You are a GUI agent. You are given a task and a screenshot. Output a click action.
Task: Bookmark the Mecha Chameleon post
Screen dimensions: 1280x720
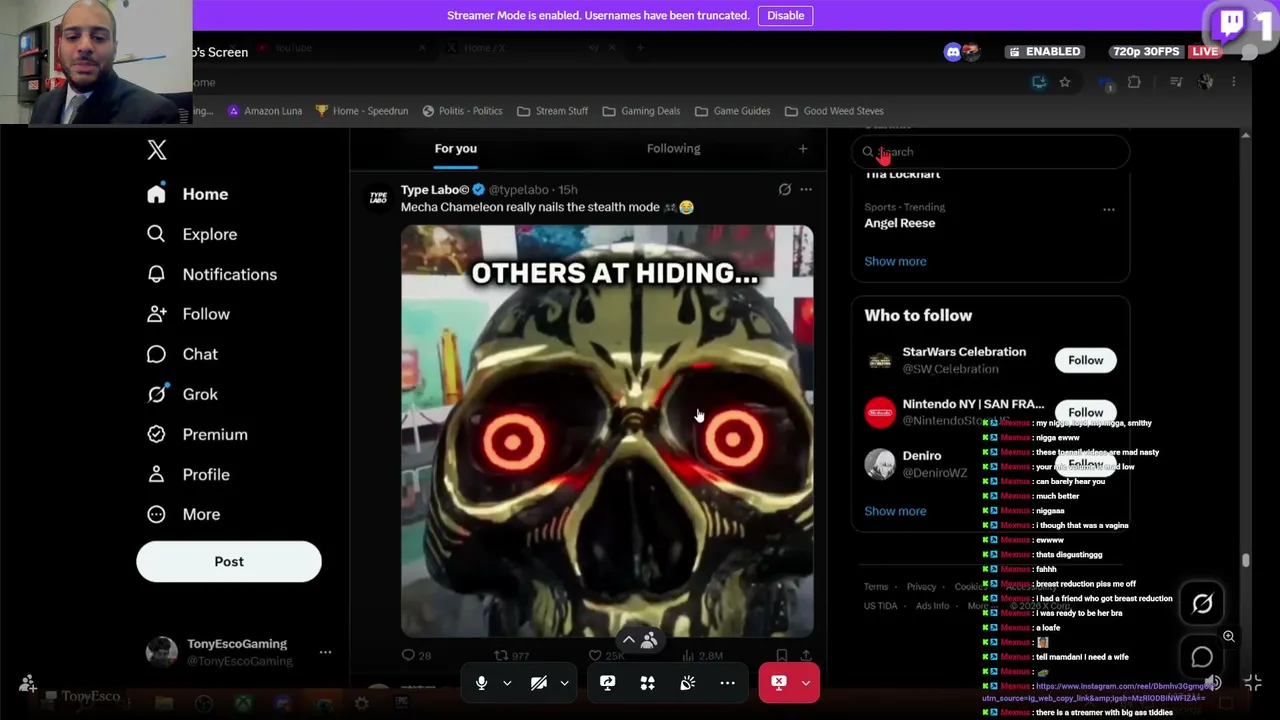[782, 655]
